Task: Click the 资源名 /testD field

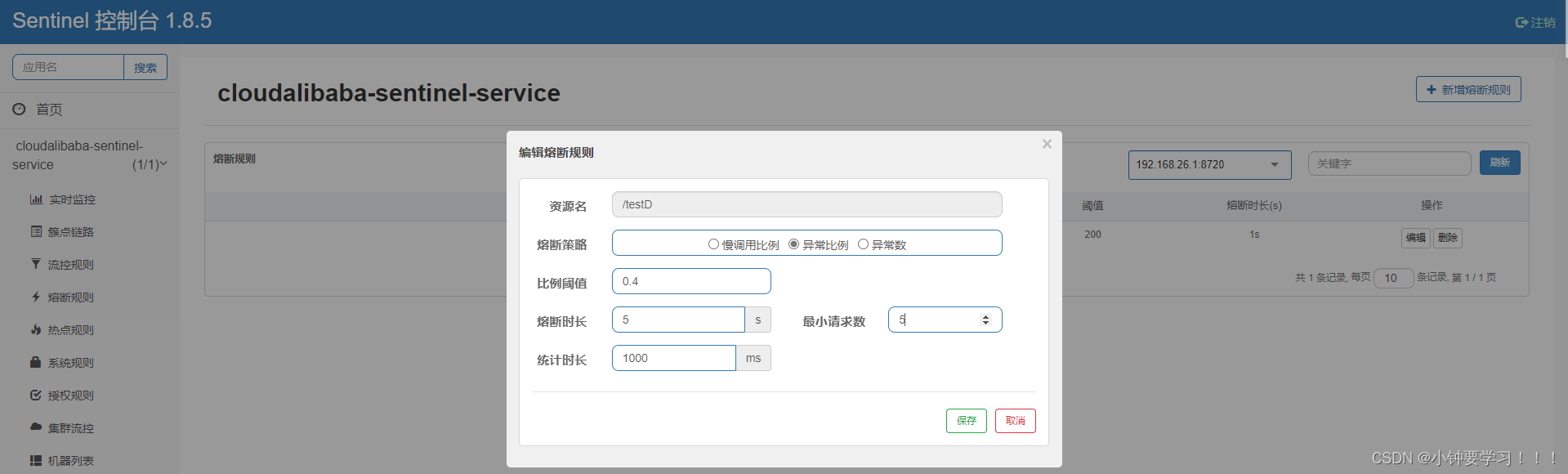Action: point(807,204)
